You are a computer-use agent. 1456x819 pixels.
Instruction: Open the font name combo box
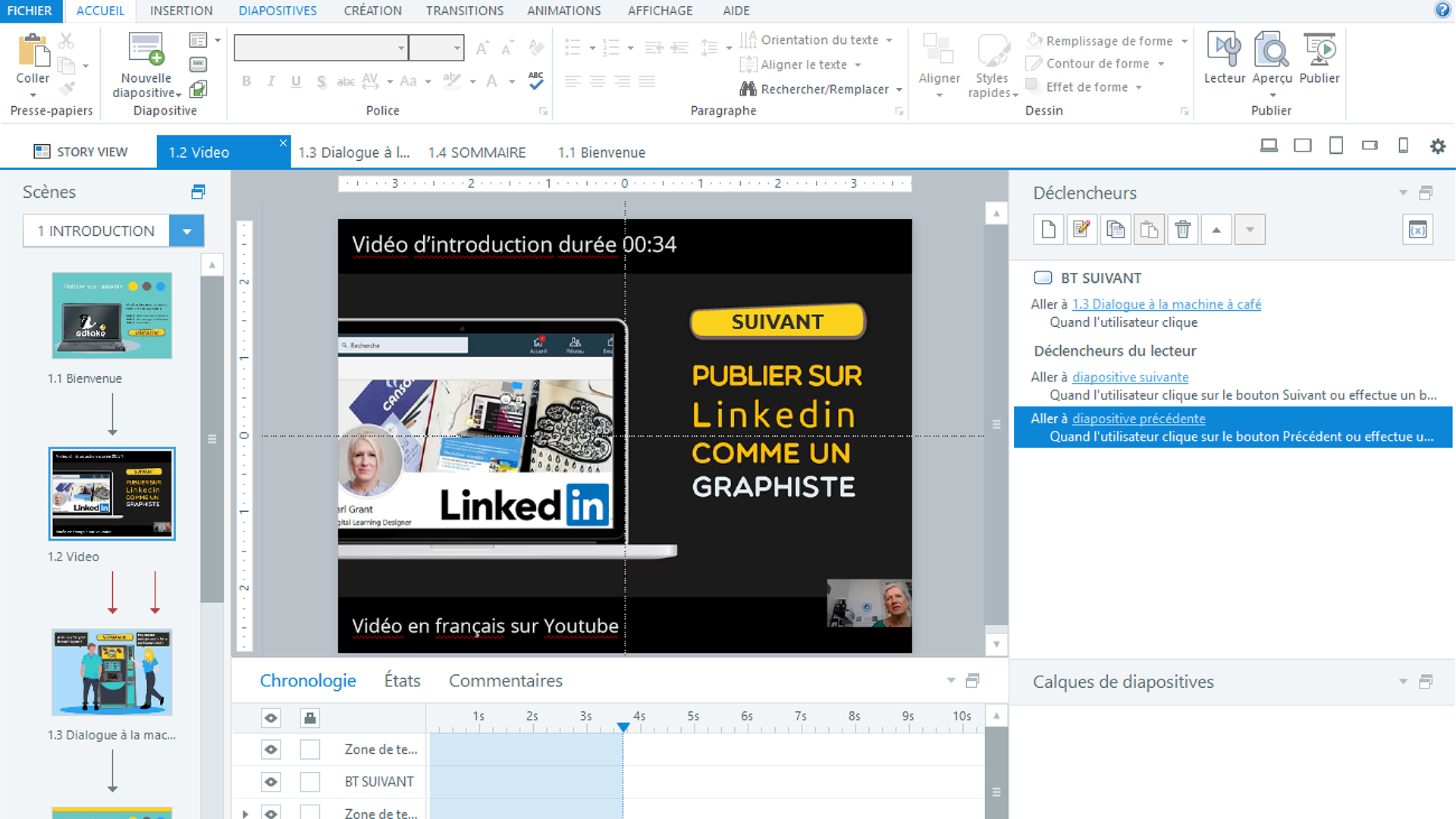pos(321,48)
